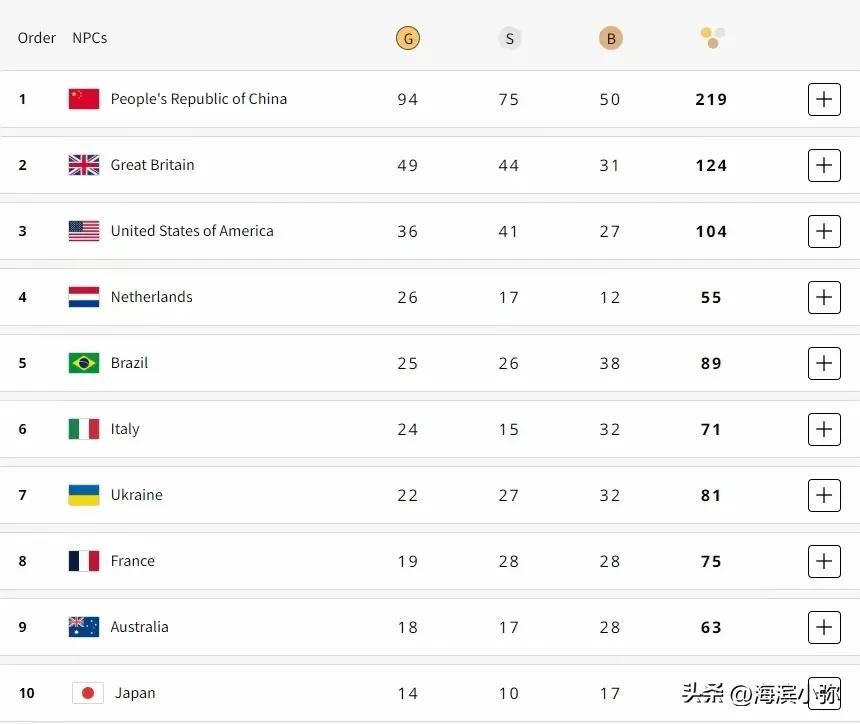
Task: Expand the Italy row plus button
Action: 824,429
